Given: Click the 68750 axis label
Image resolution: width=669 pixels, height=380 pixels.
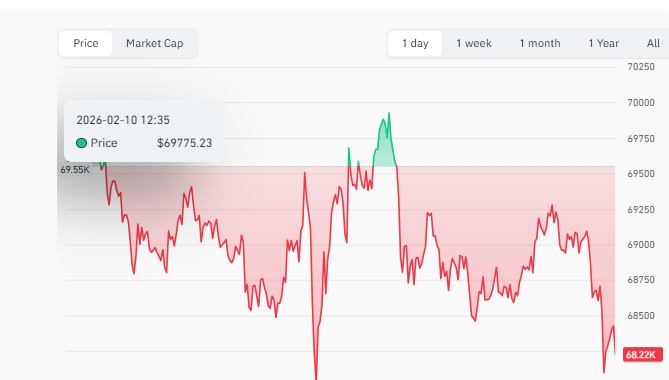Looking at the screenshot, I should (640, 280).
